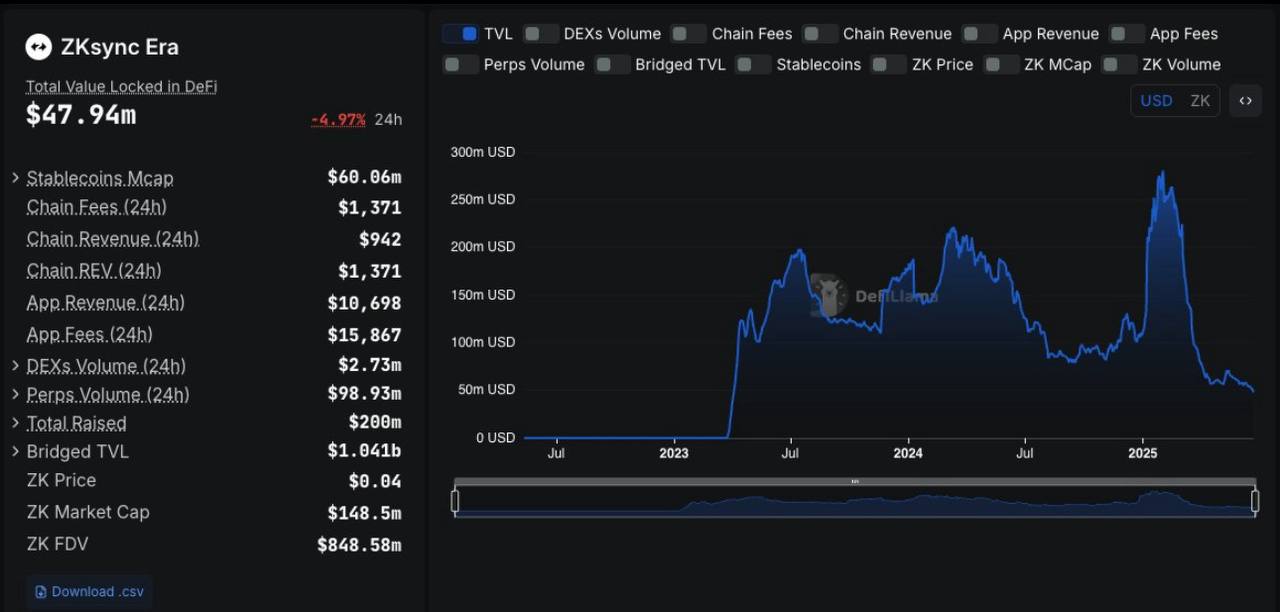Show ZK Volume on the chart
Screen dimensions: 1280x612
(1119, 65)
